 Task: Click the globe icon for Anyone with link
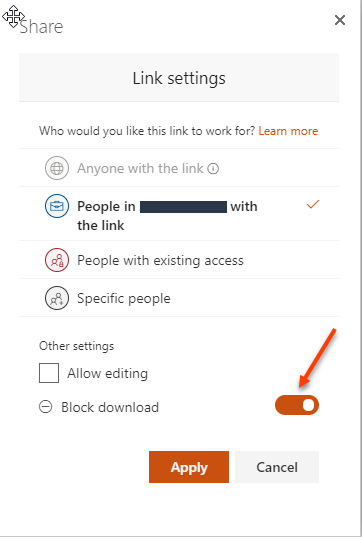tap(57, 168)
